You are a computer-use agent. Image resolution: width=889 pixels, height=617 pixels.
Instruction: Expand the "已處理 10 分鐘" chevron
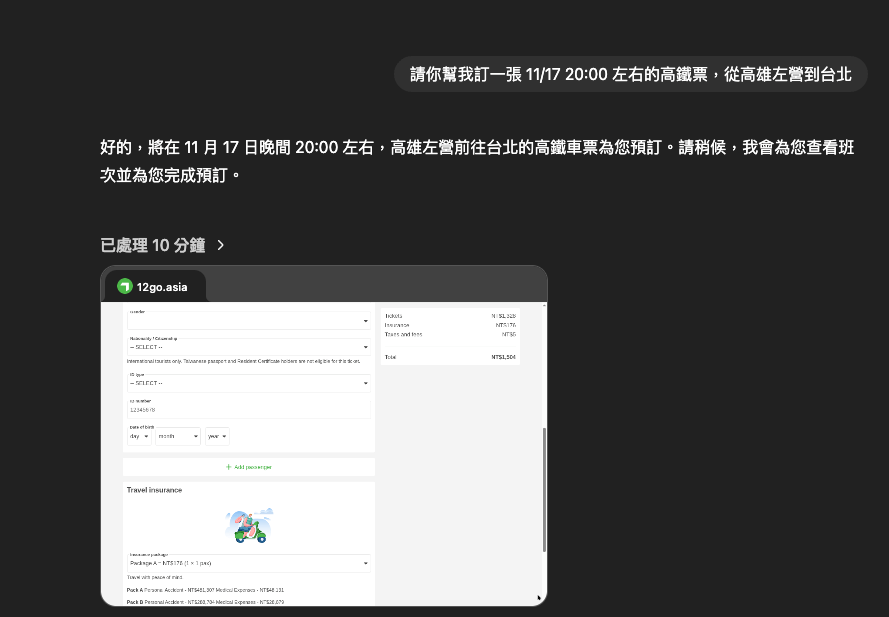pyautogui.click(x=221, y=246)
